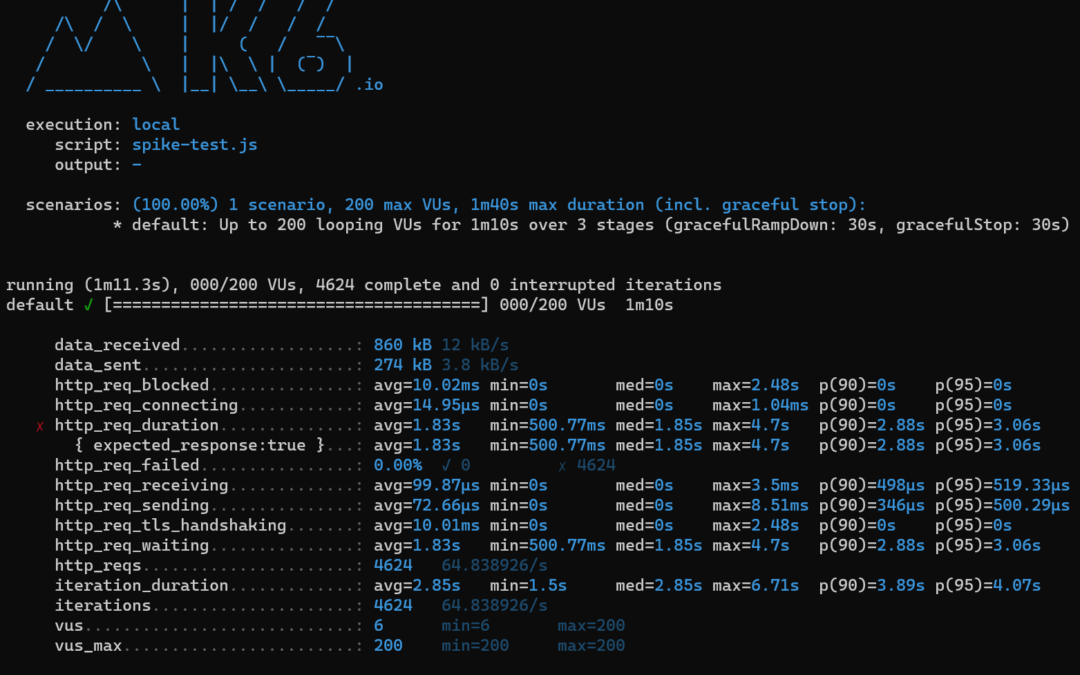Screen dimensions: 1080x675
Task: Select the spike-test.js script name
Action: (x=195, y=145)
